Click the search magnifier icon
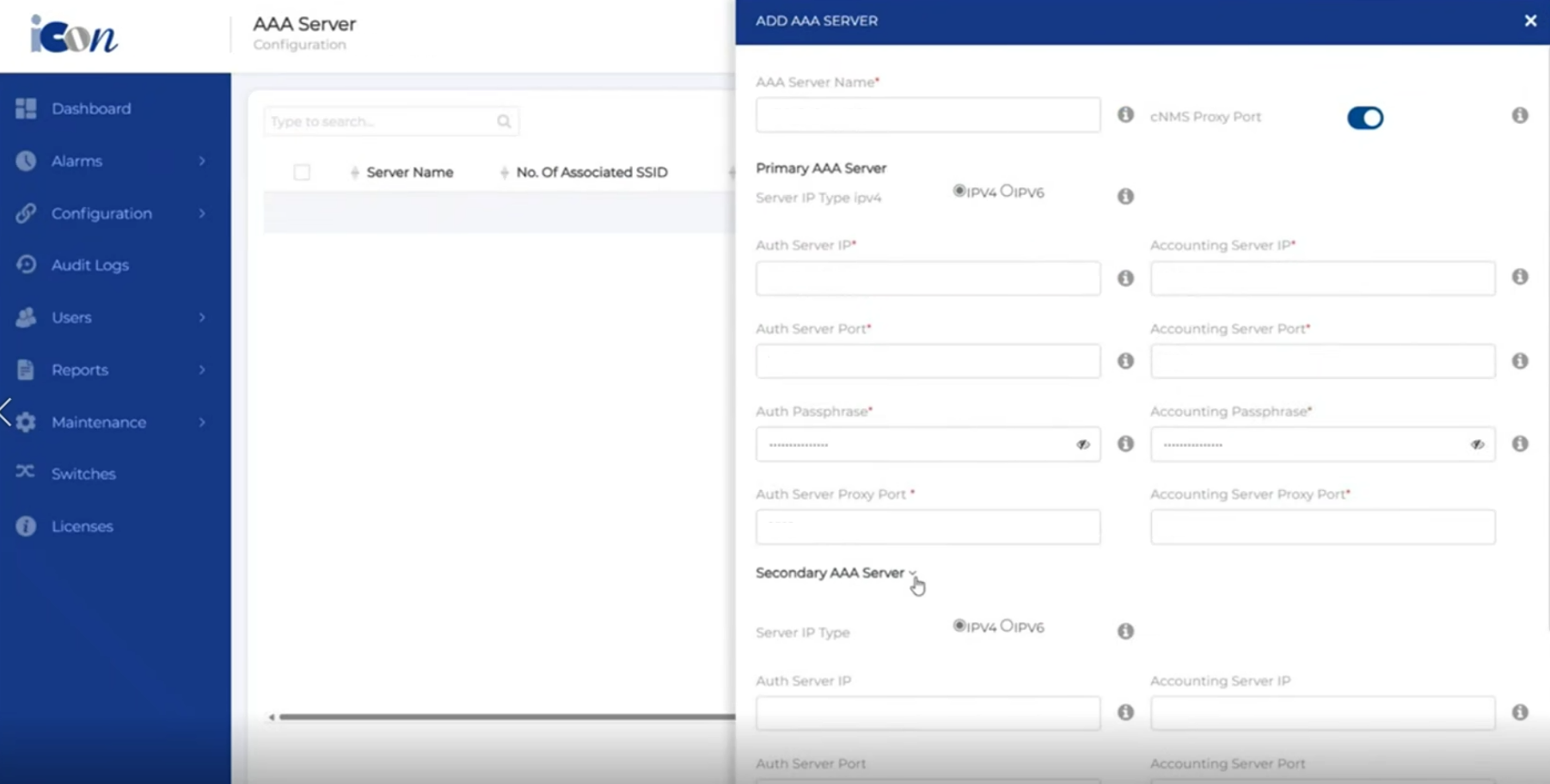Image resolution: width=1550 pixels, height=784 pixels. 504,121
